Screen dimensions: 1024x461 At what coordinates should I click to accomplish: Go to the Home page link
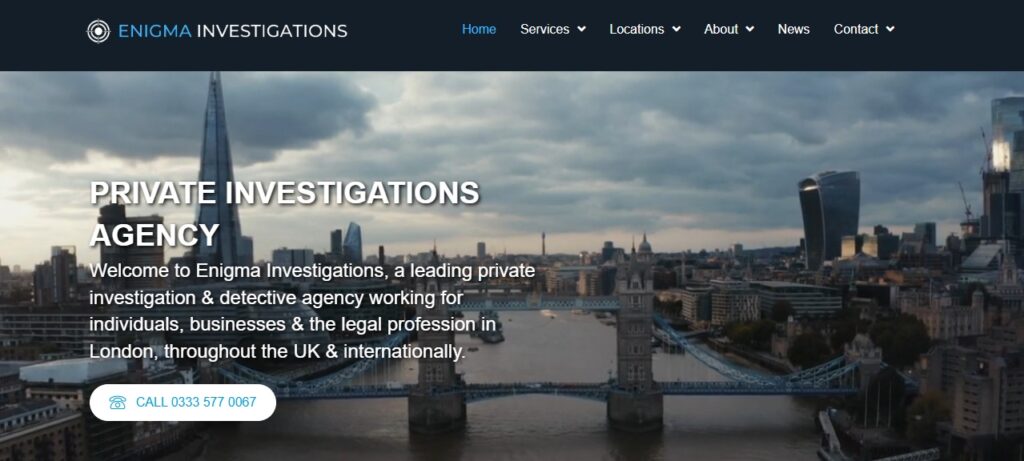[479, 29]
